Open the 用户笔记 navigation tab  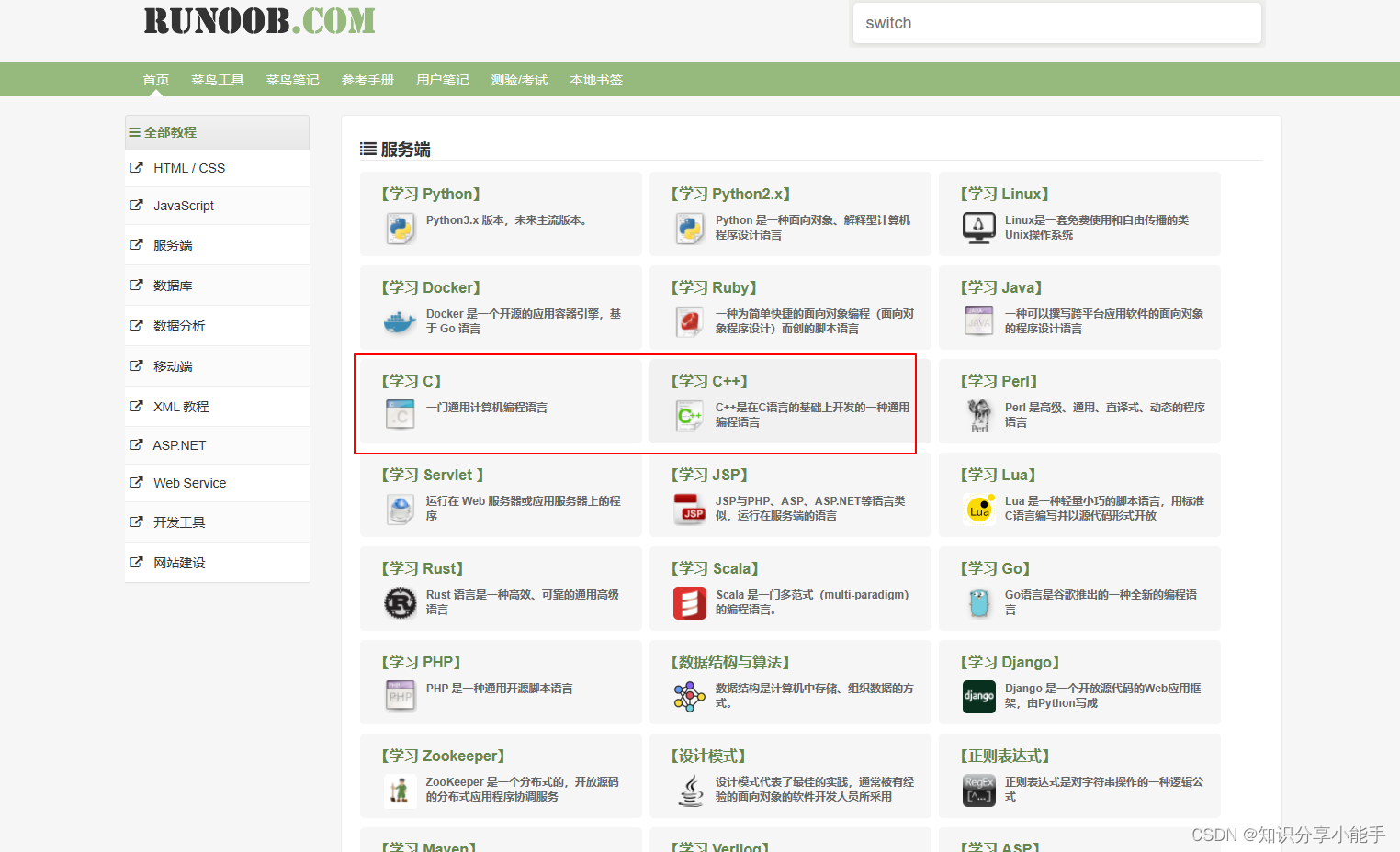click(x=443, y=80)
